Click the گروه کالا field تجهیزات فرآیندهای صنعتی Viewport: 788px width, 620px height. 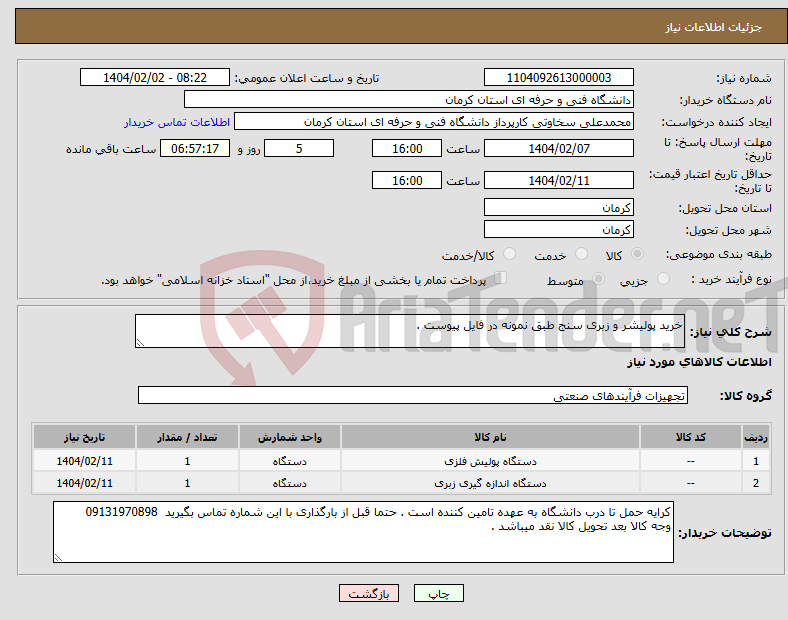point(413,395)
